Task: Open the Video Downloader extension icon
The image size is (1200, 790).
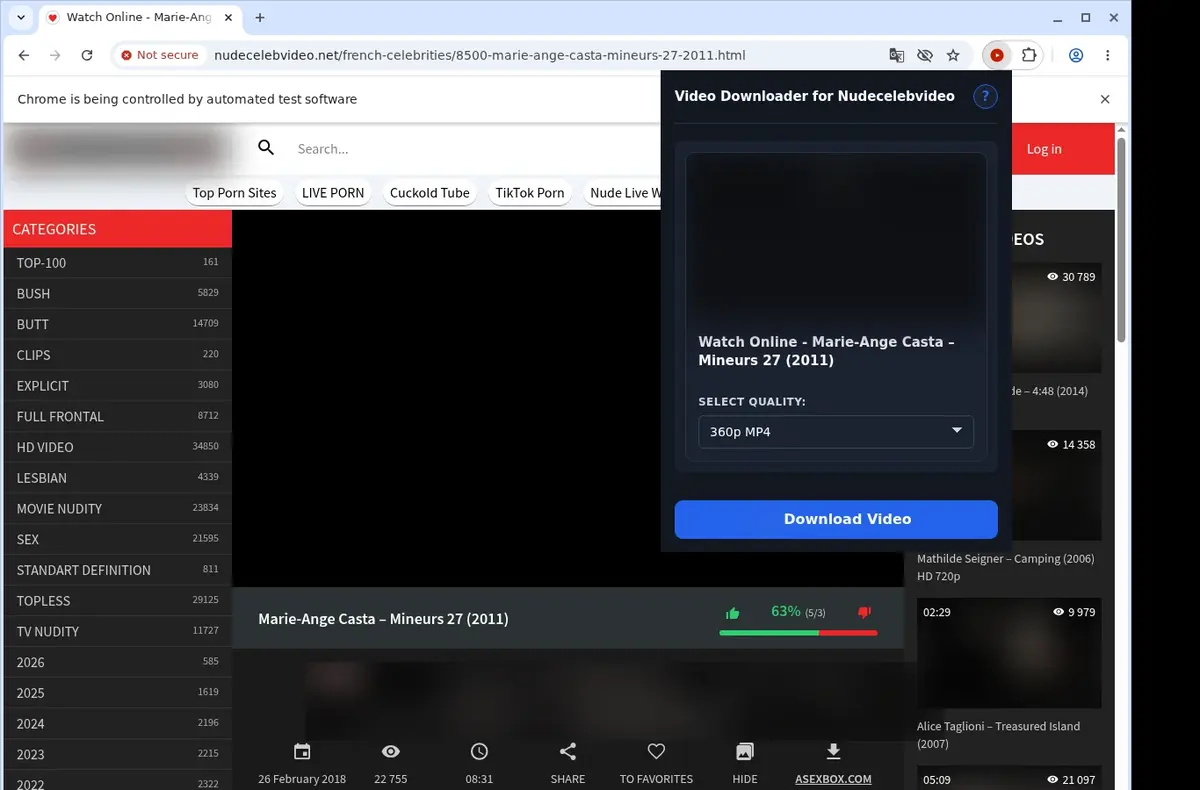Action: (997, 56)
